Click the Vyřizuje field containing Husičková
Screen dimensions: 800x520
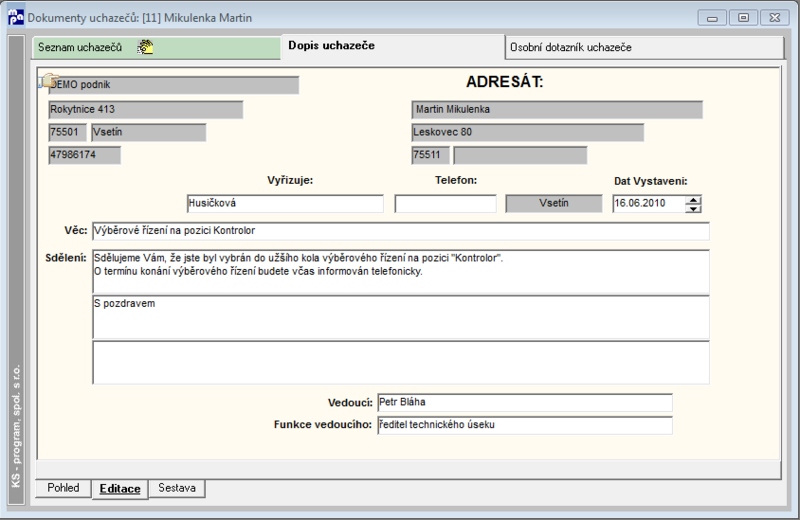[285, 203]
